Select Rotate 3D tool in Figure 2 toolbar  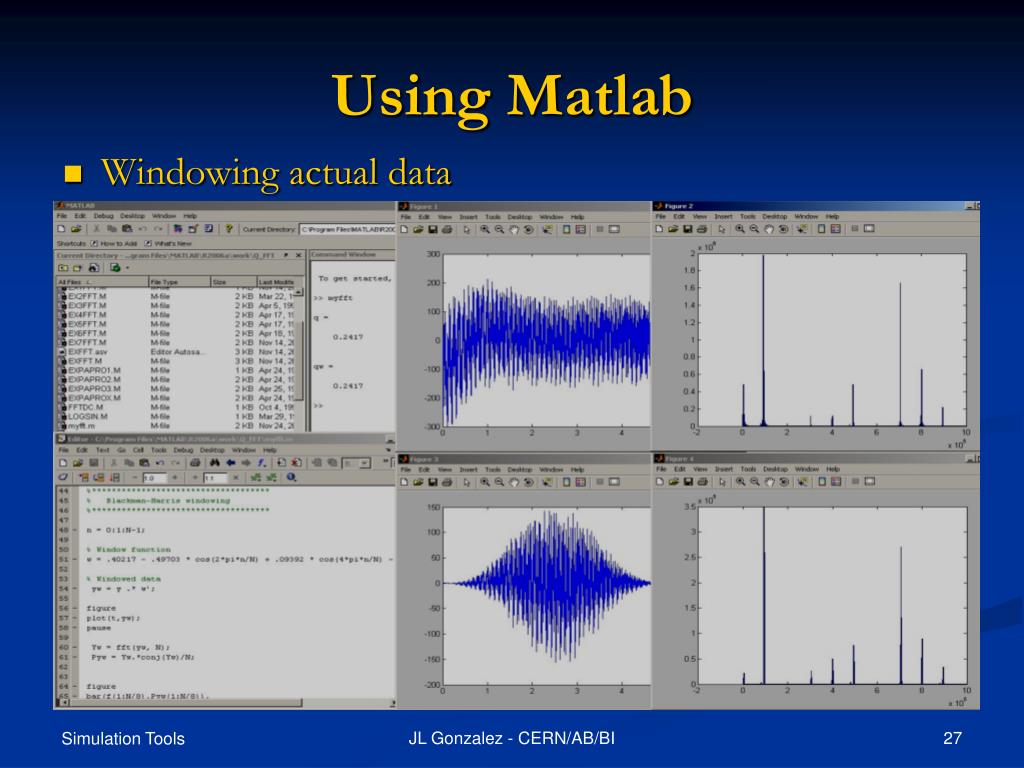click(x=783, y=229)
